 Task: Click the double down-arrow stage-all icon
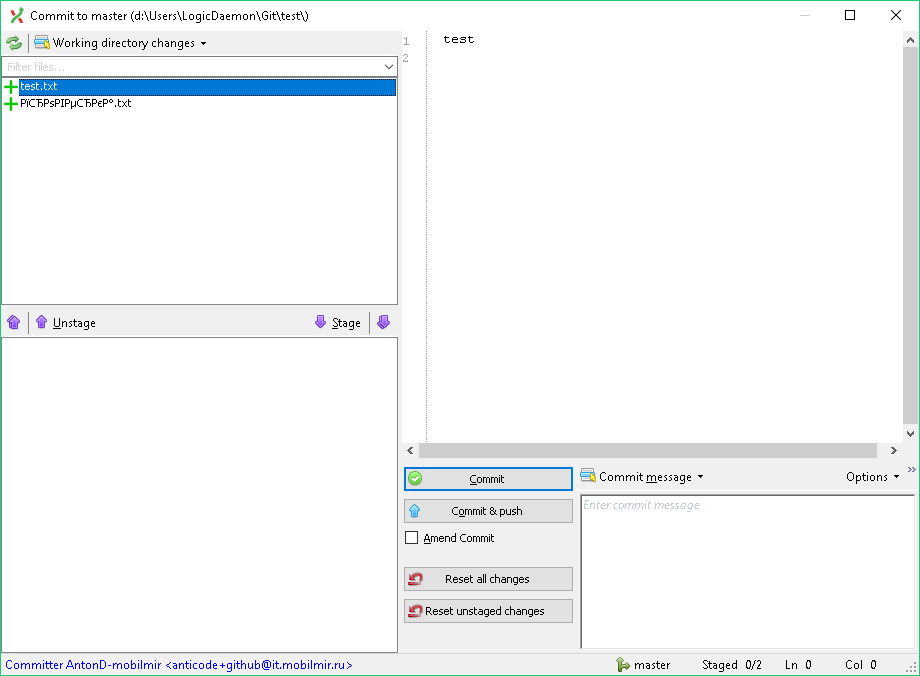point(383,322)
